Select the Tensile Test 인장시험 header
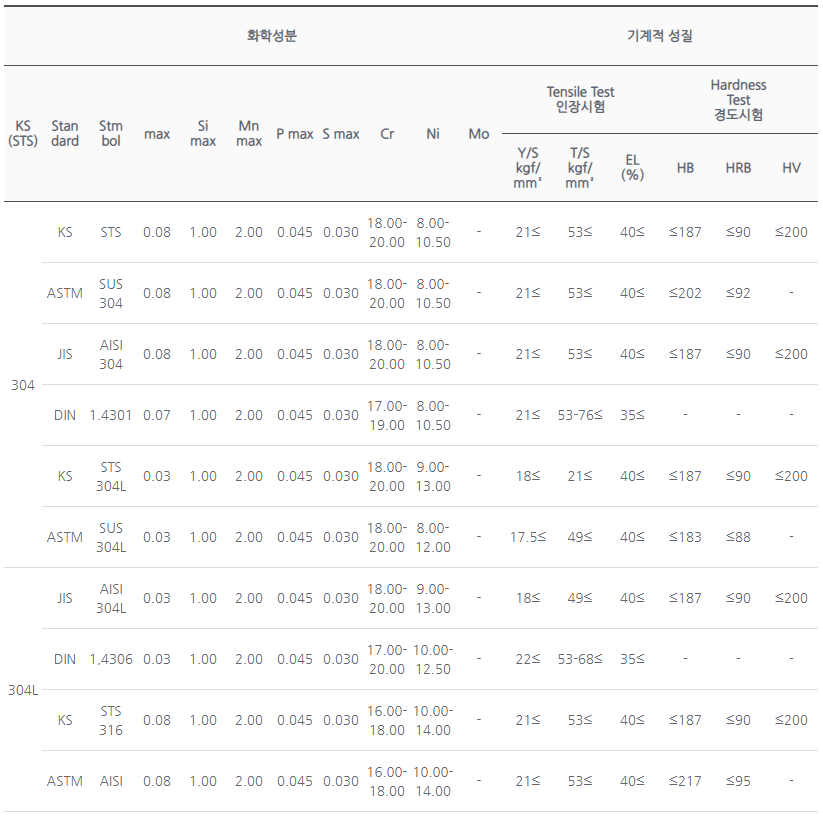Viewport: 823px width, 816px height. [x=580, y=99]
